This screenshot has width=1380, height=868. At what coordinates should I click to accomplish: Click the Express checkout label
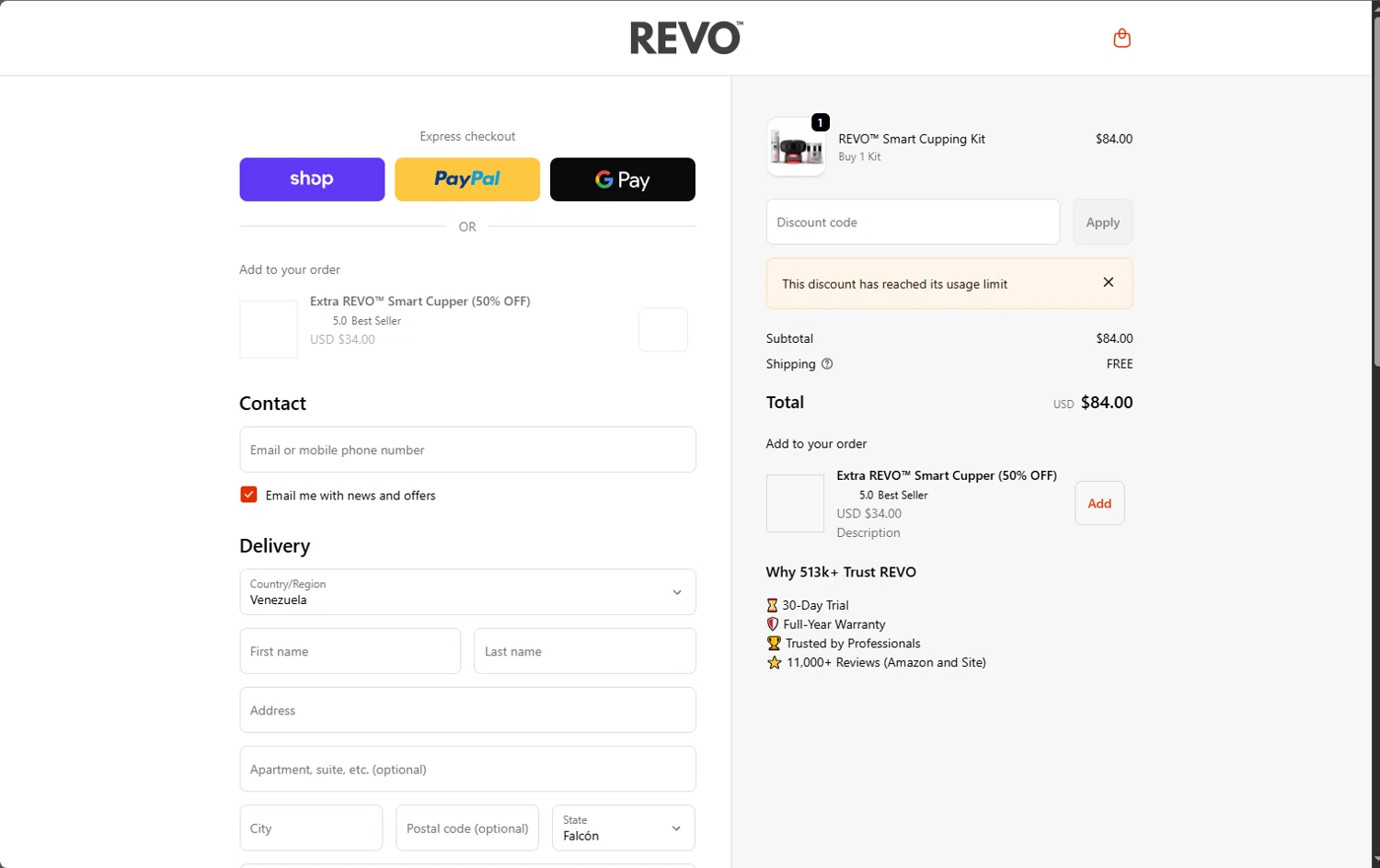click(x=467, y=136)
